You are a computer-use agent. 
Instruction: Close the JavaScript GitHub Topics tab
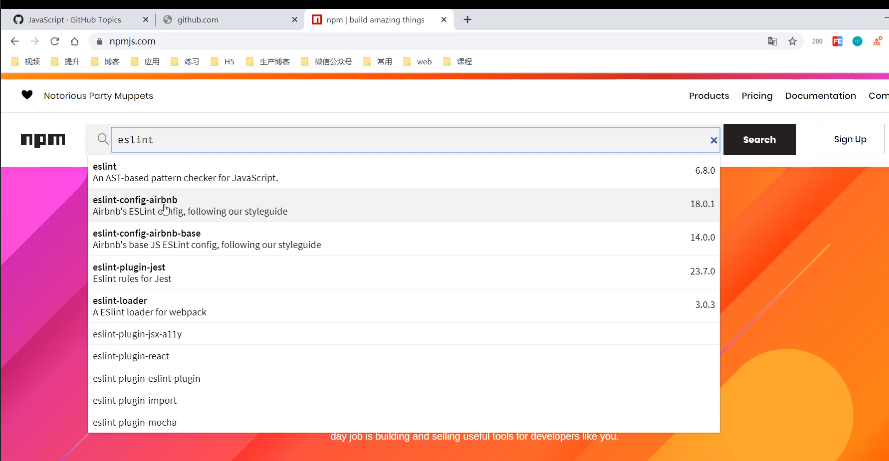tap(145, 19)
